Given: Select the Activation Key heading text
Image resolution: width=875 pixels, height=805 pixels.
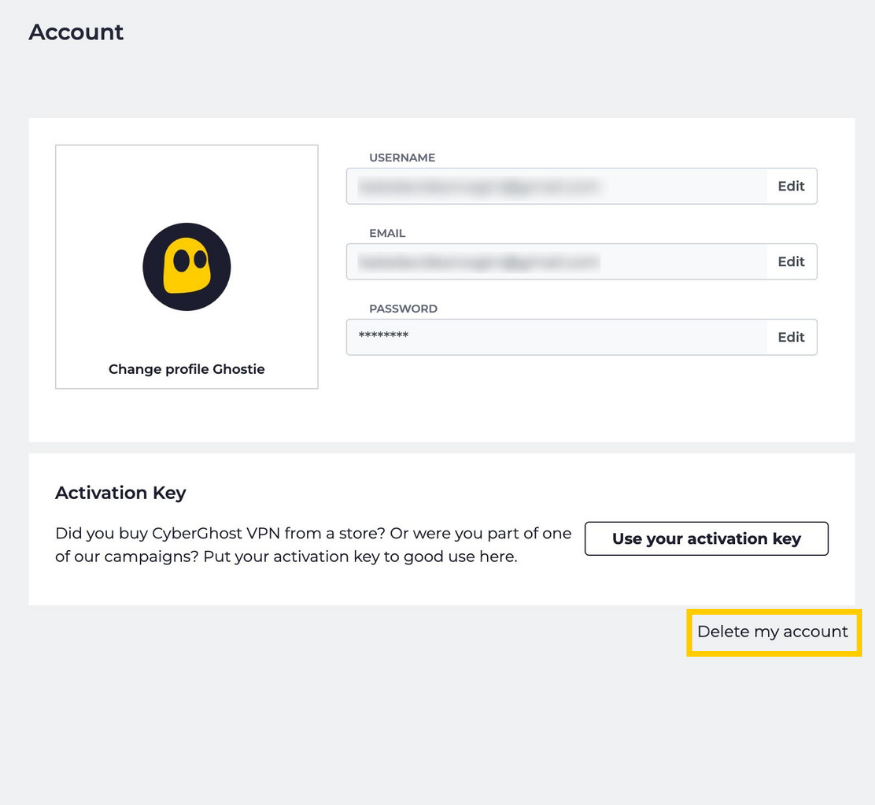Looking at the screenshot, I should [x=121, y=493].
